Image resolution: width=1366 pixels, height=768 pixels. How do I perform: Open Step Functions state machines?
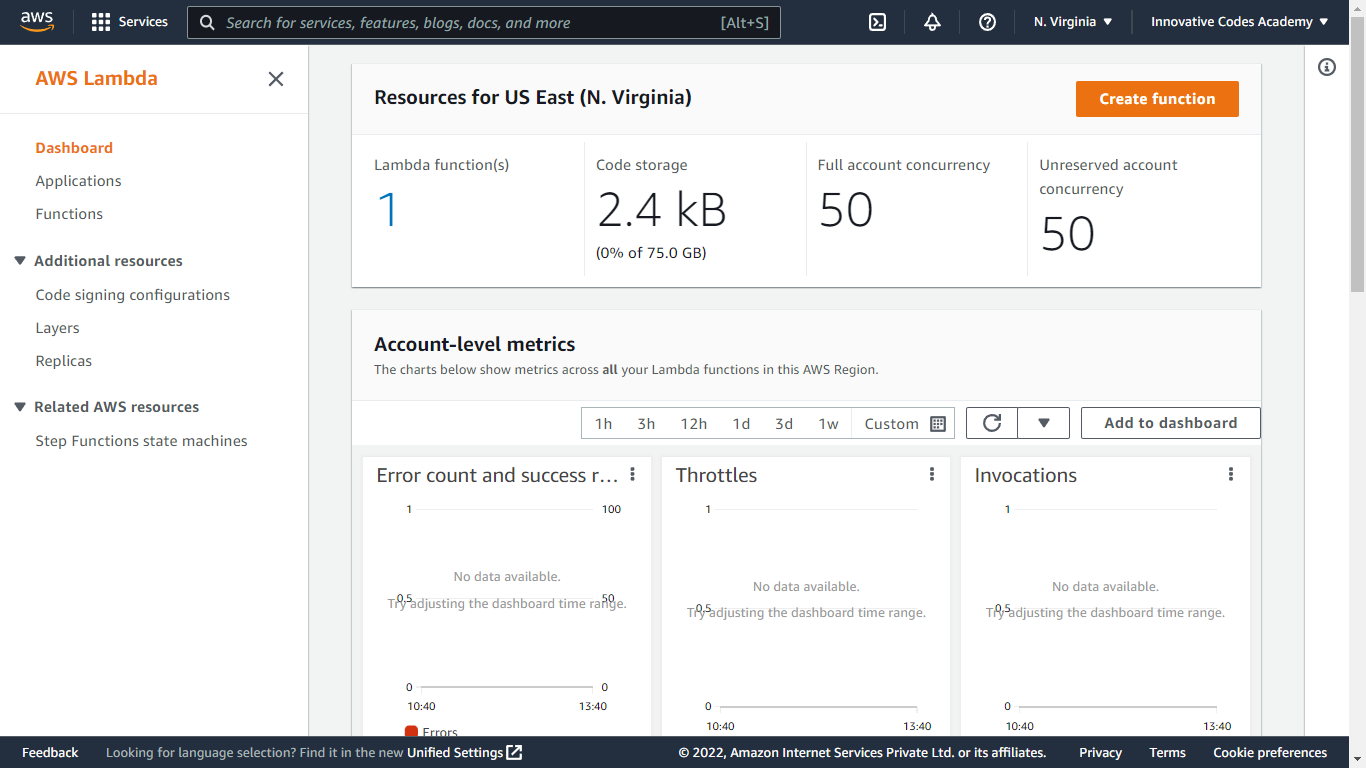click(x=141, y=441)
